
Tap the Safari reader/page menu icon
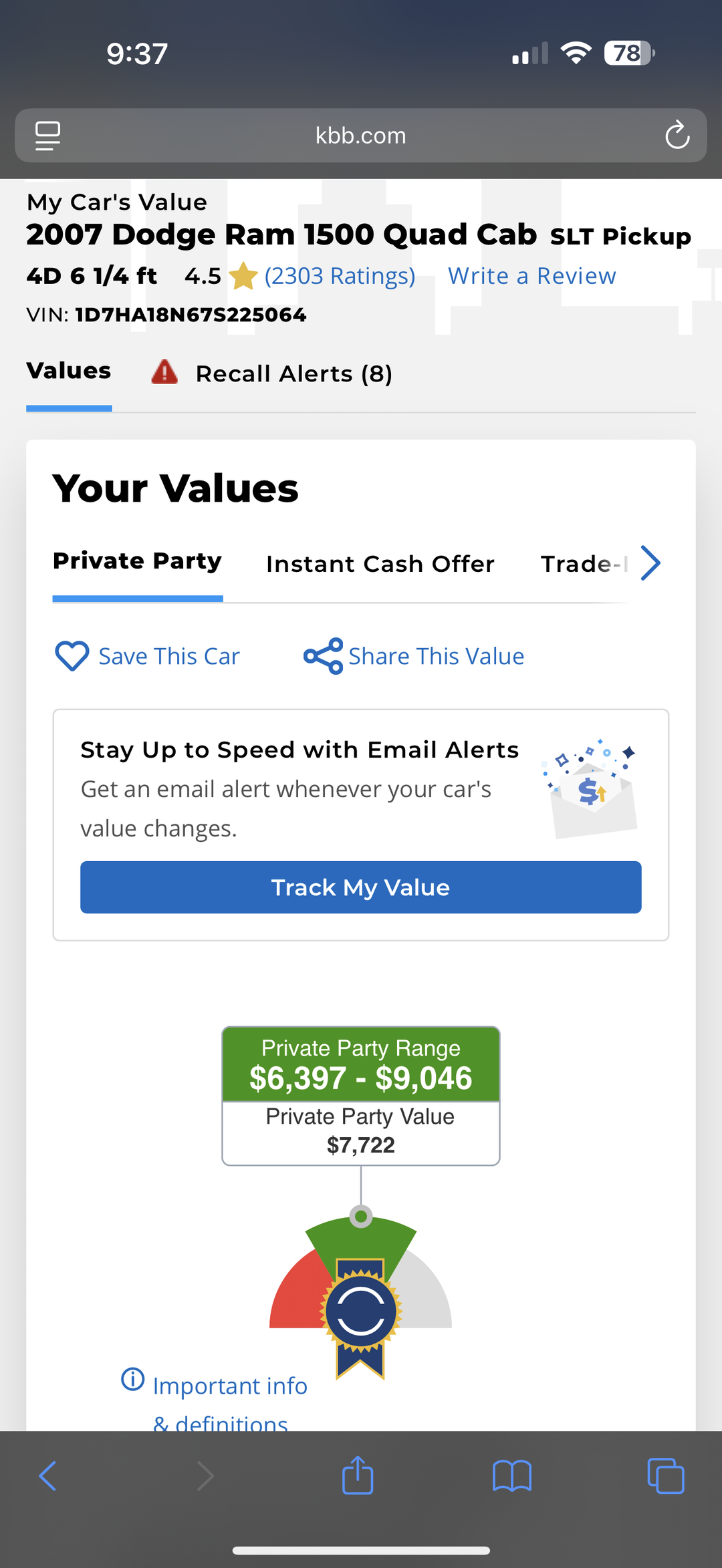pyautogui.click(x=47, y=136)
